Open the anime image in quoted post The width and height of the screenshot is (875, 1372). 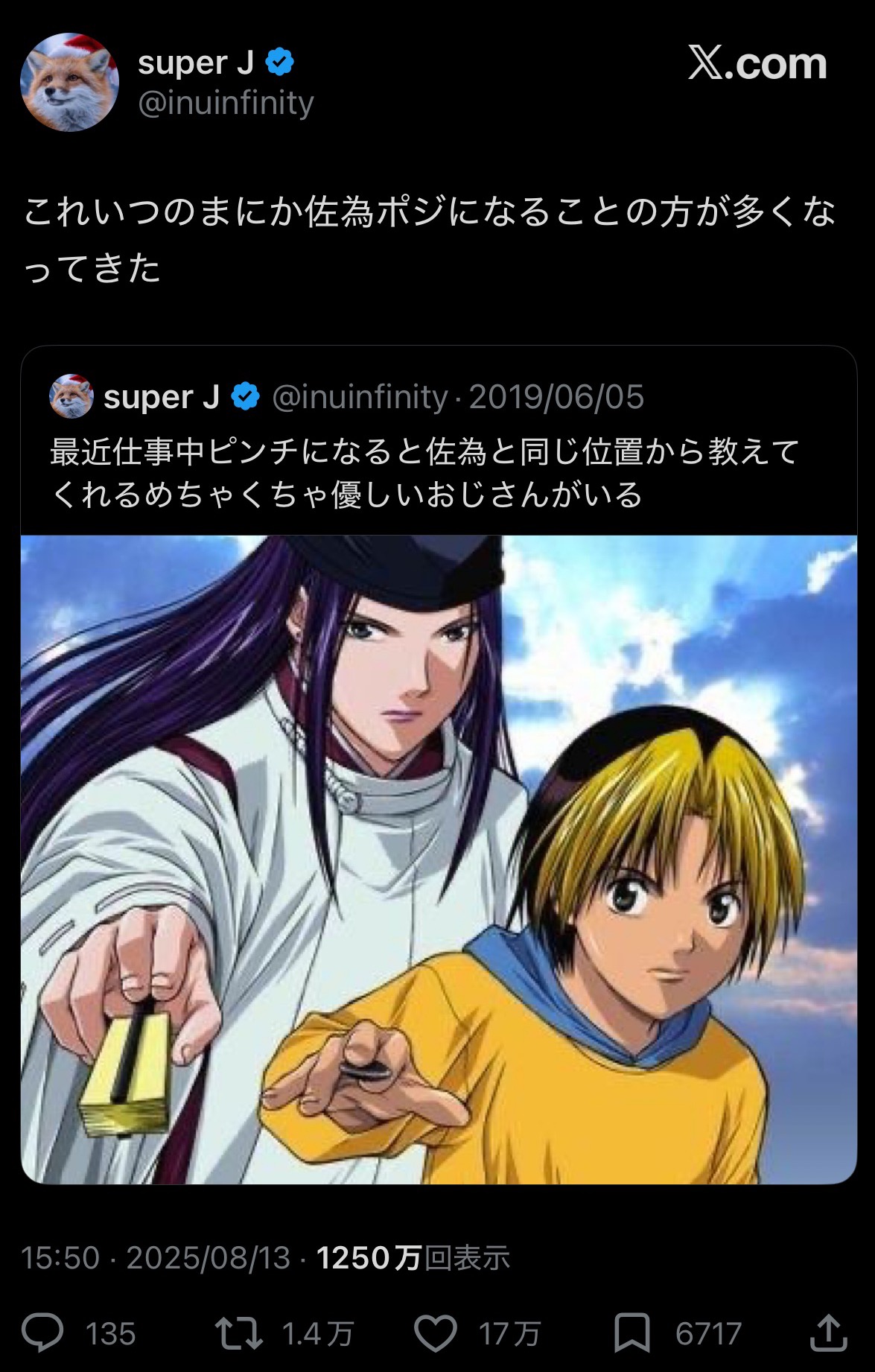(x=439, y=859)
